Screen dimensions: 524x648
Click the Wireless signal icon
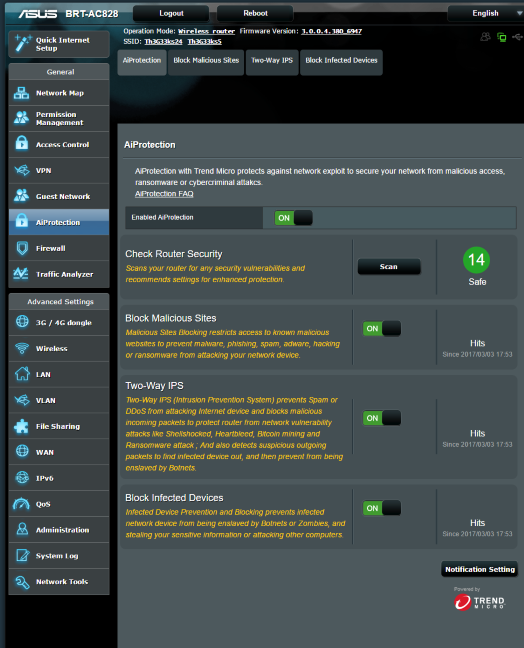pos(22,348)
